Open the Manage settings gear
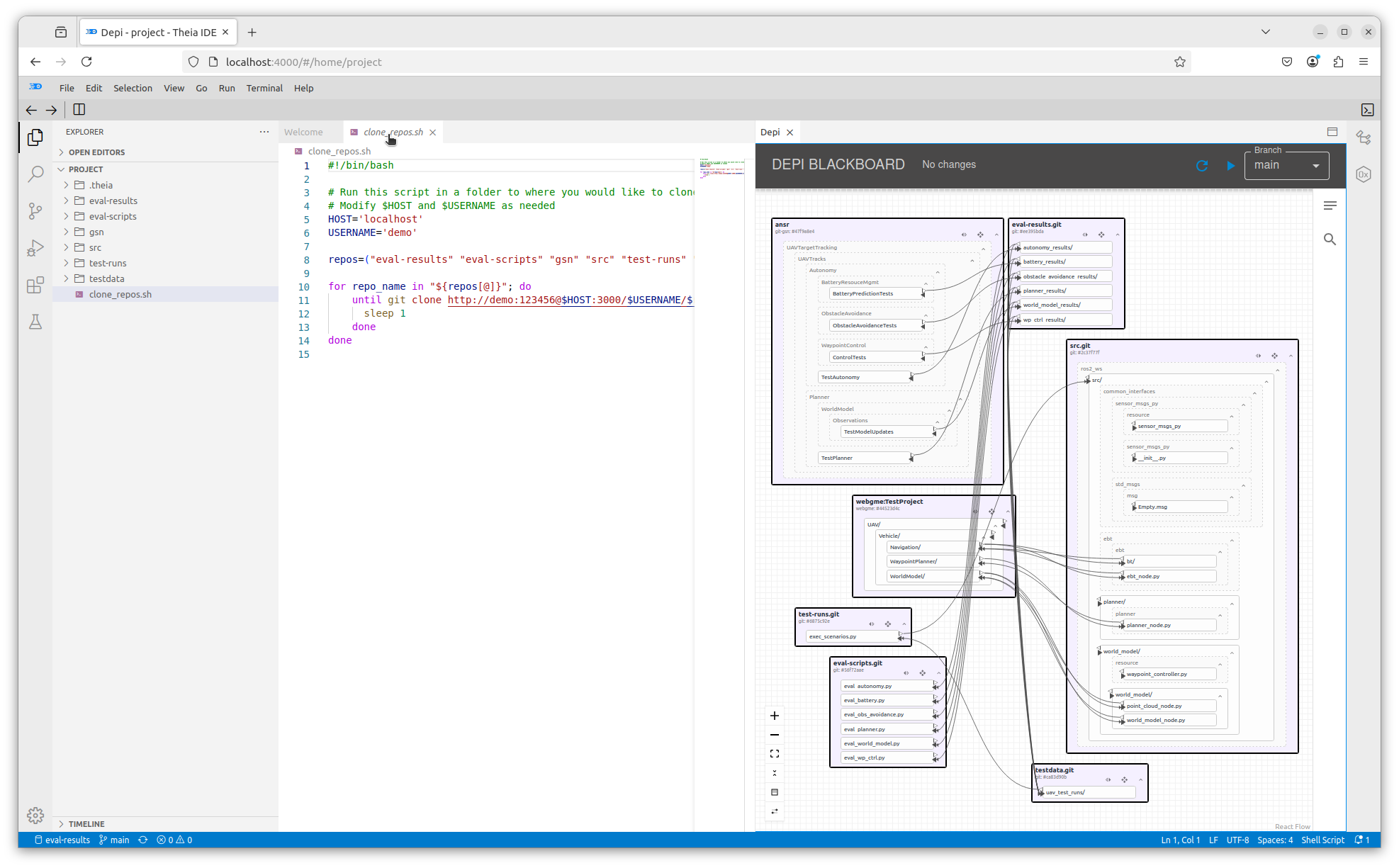The height and width of the screenshot is (868, 1399). [35, 816]
